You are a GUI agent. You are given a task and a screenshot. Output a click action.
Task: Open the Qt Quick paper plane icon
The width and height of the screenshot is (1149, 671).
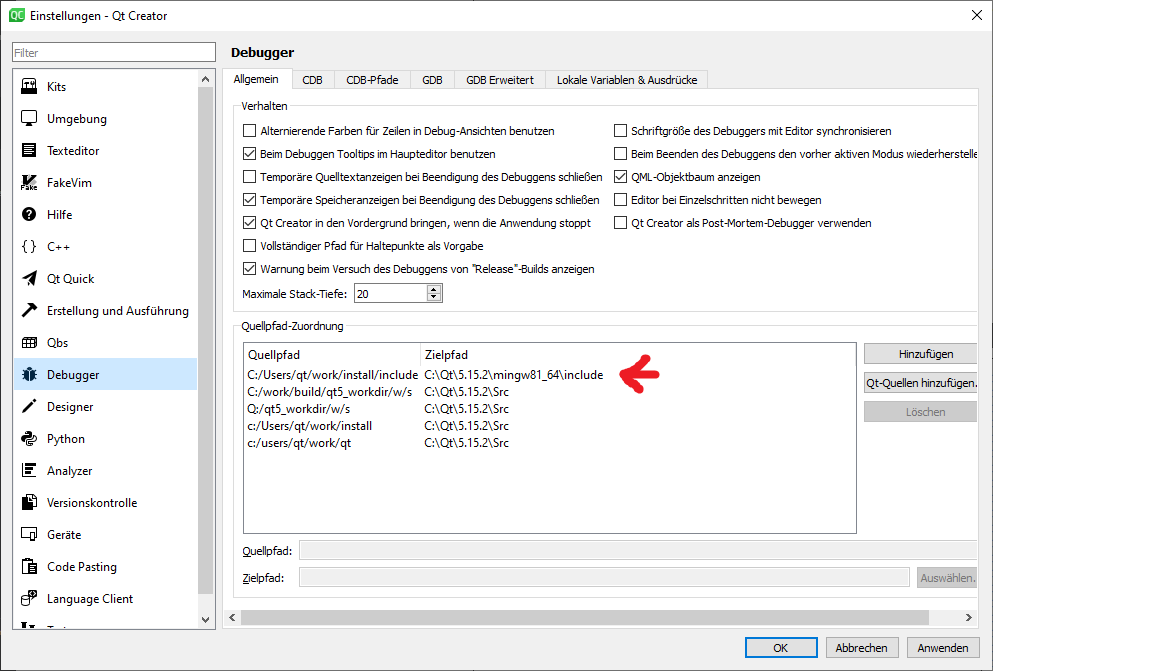click(29, 278)
